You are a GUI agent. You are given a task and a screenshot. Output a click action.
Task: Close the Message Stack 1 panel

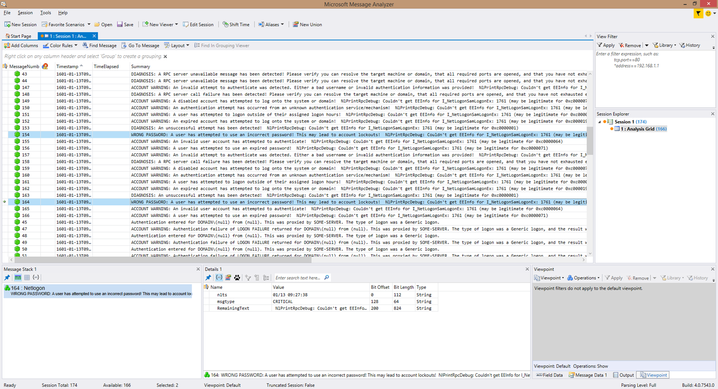pyautogui.click(x=198, y=269)
